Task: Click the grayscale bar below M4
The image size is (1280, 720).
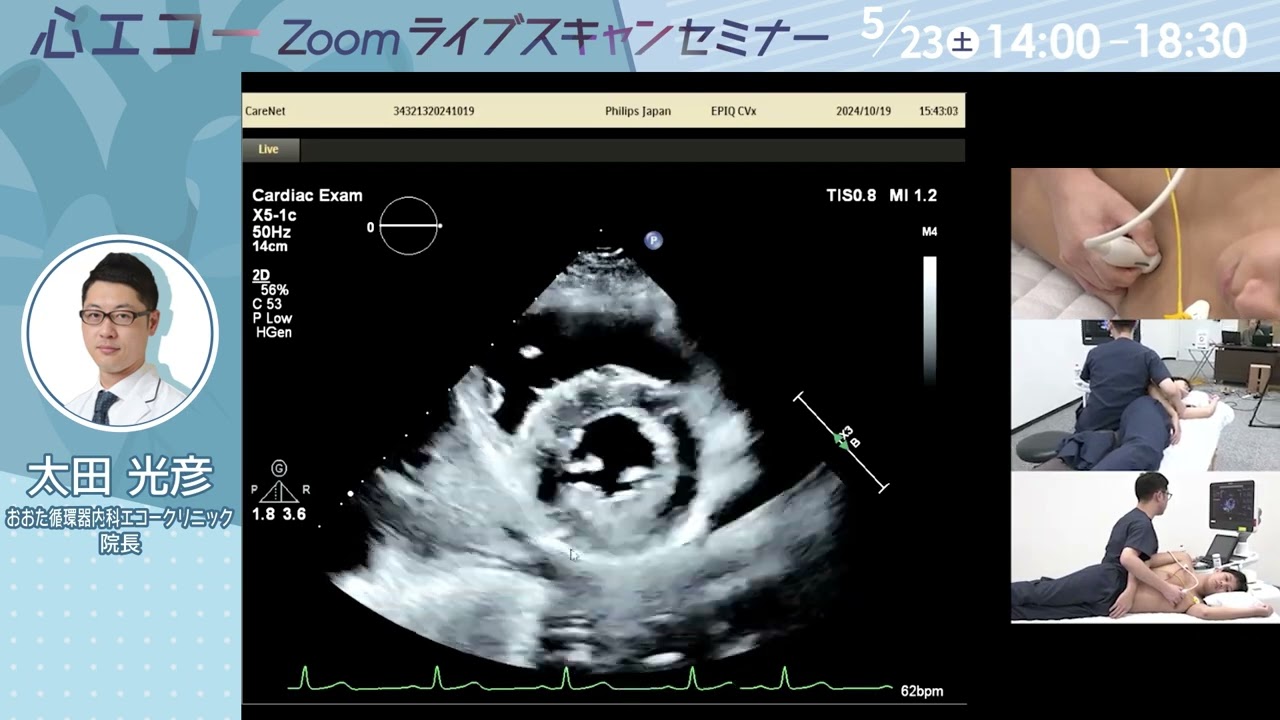Action: point(930,320)
